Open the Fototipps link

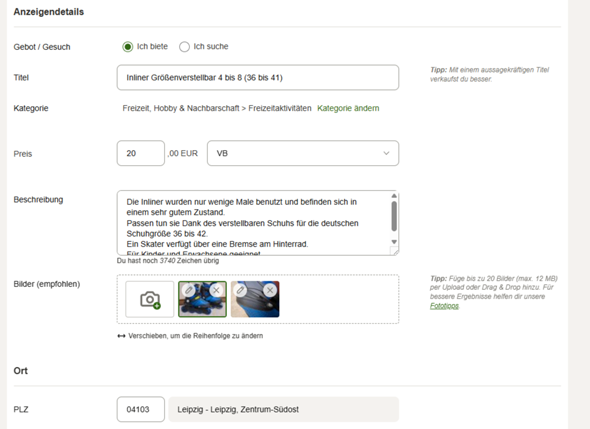click(444, 306)
